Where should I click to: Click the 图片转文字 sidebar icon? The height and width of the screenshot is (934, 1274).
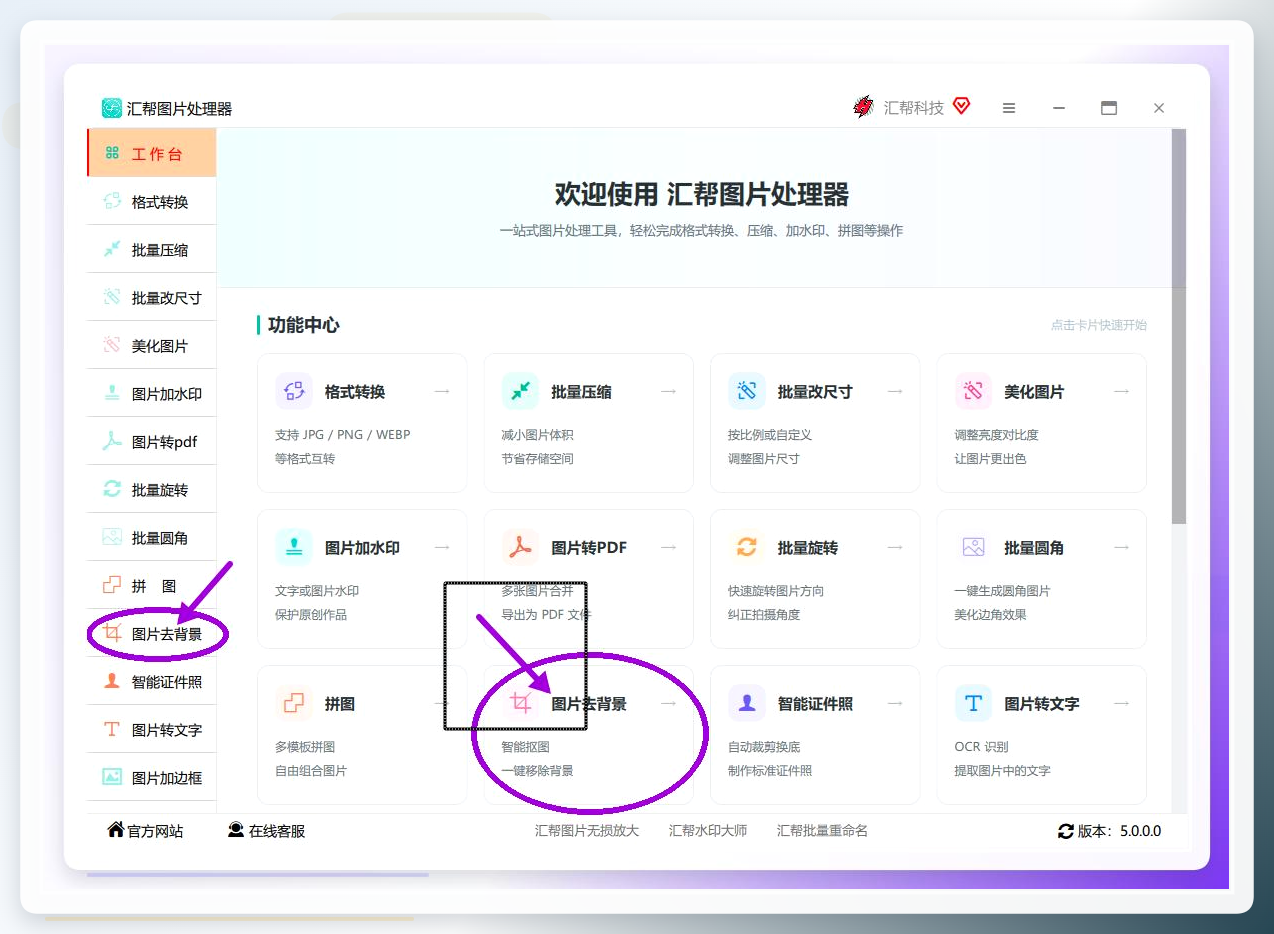112,729
